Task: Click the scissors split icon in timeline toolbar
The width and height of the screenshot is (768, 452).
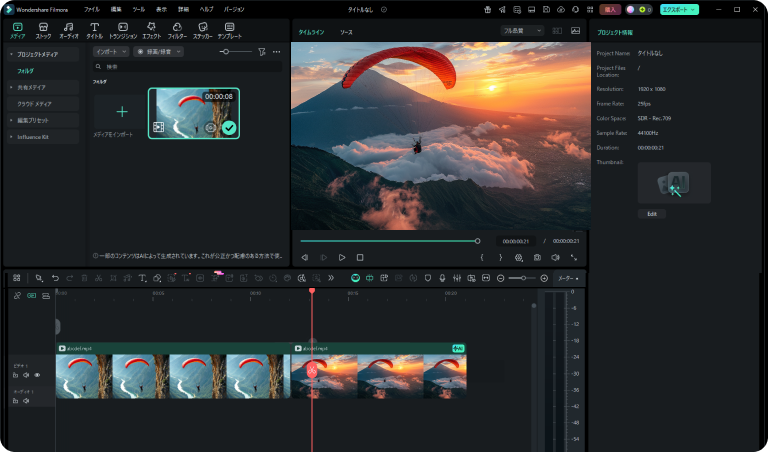Action: pos(98,278)
